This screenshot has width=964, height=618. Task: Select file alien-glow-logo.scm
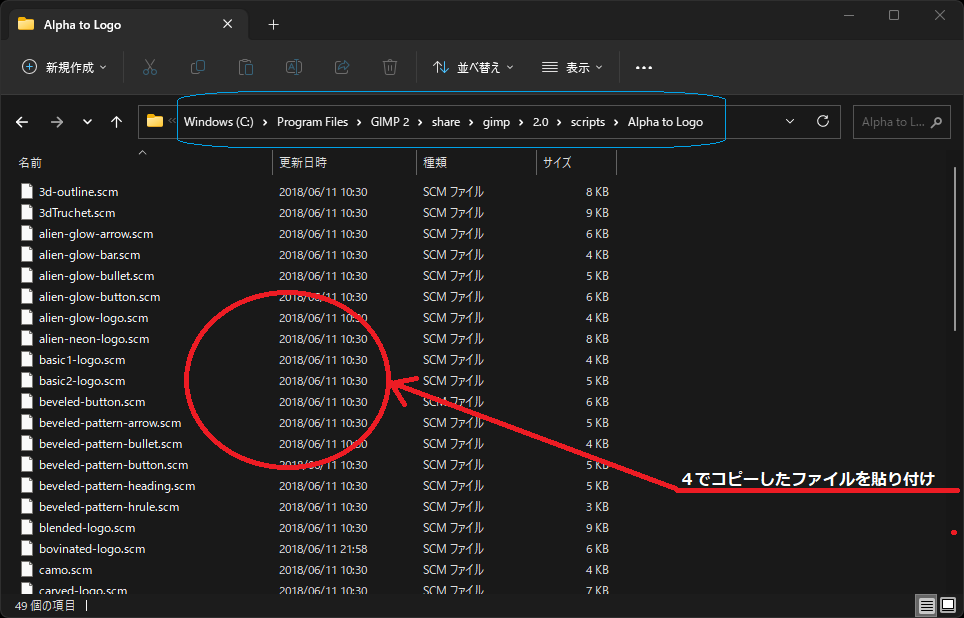coord(93,317)
